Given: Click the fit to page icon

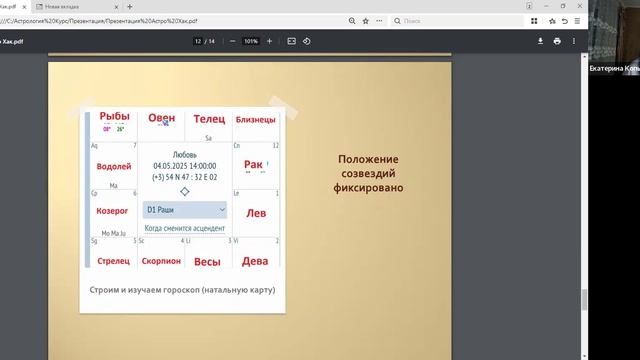Looking at the screenshot, I should (x=291, y=41).
